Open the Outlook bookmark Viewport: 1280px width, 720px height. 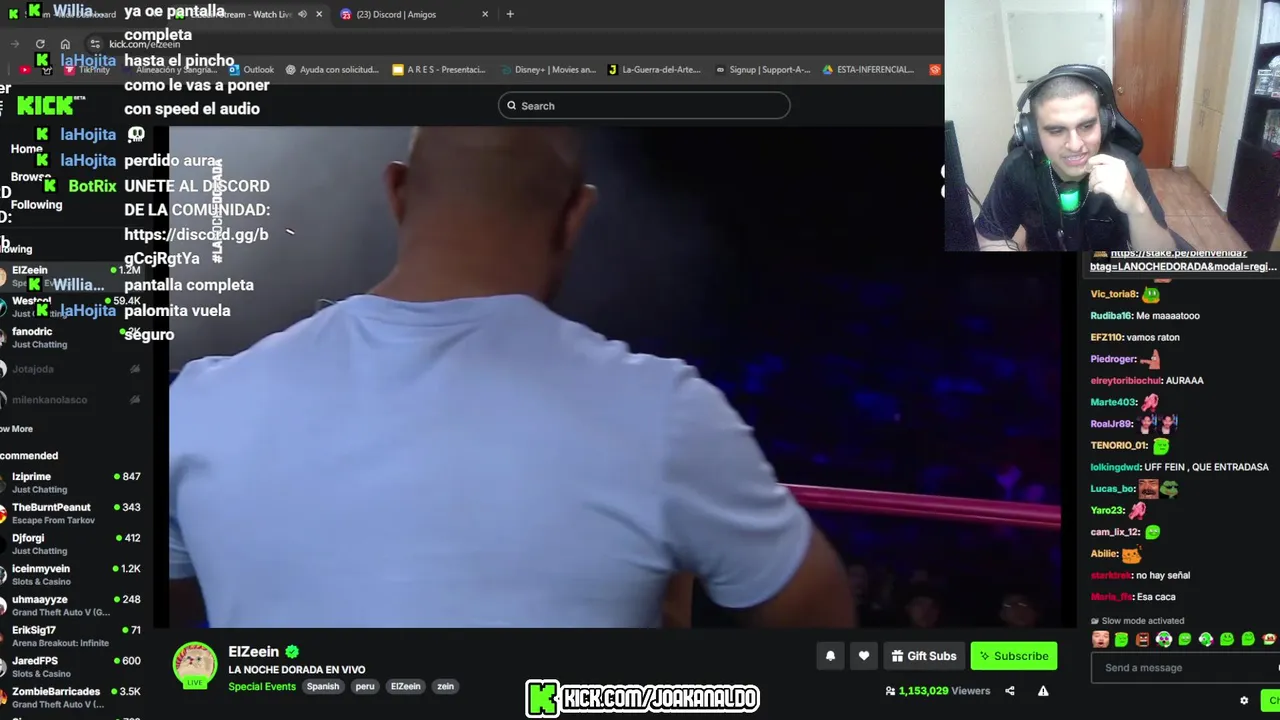[251, 70]
